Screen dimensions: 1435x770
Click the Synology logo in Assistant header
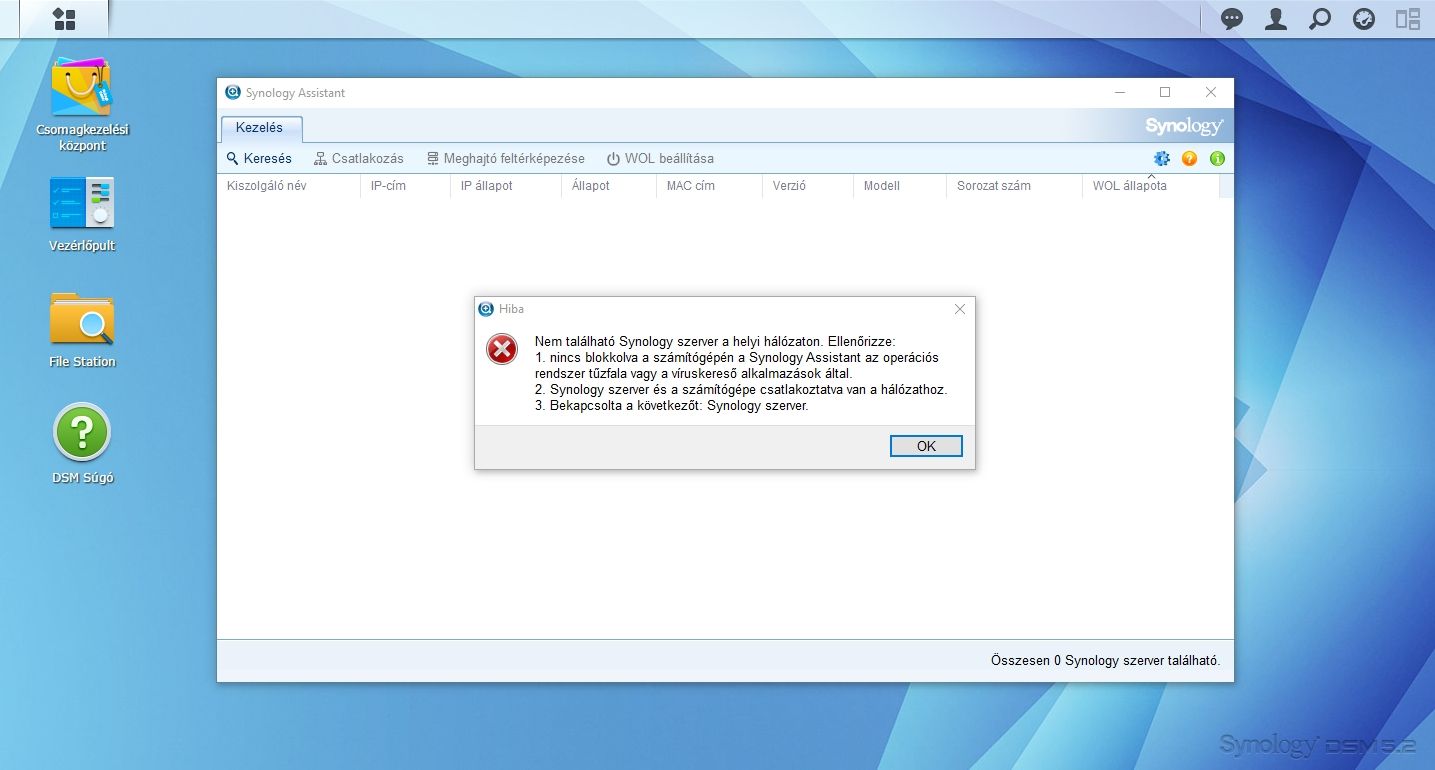(1184, 127)
